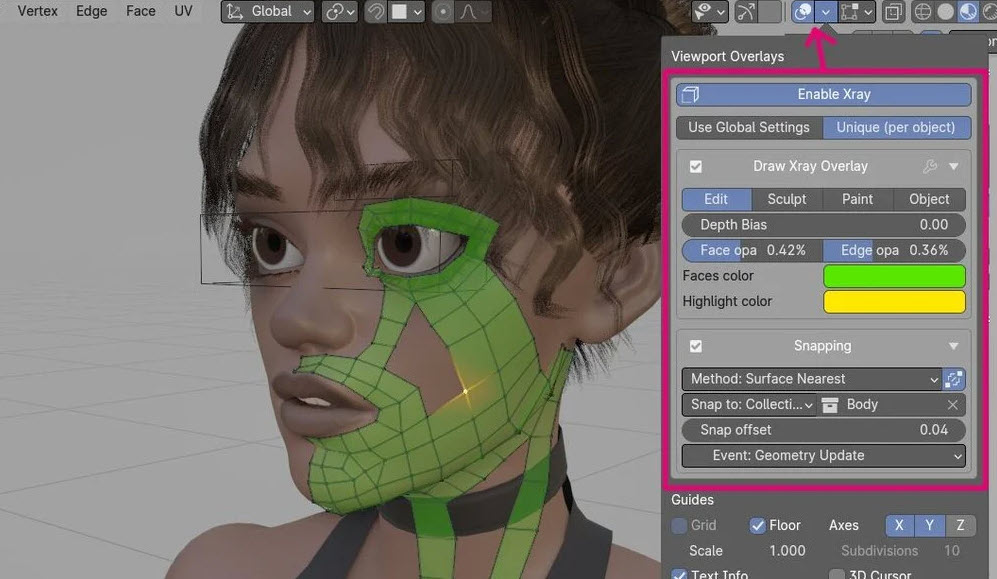Click Use Global Settings button

pyautogui.click(x=747, y=127)
